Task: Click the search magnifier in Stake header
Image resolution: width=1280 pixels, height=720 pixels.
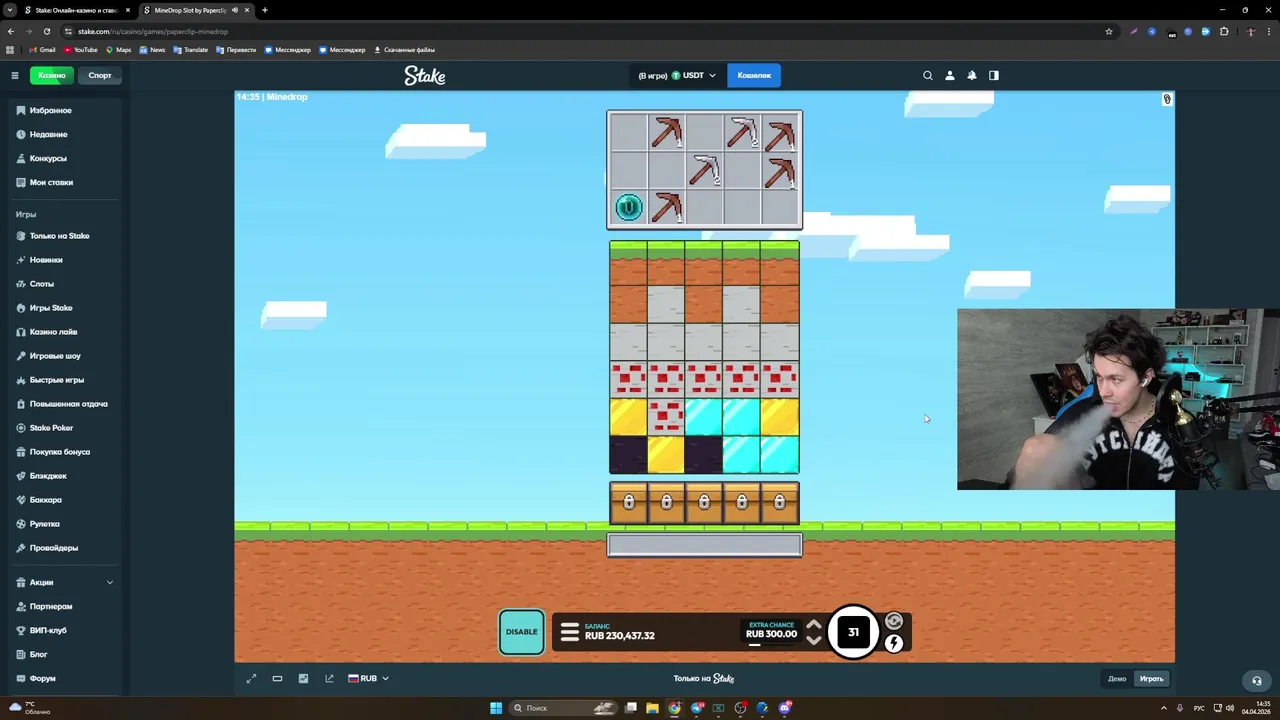Action: [x=928, y=75]
